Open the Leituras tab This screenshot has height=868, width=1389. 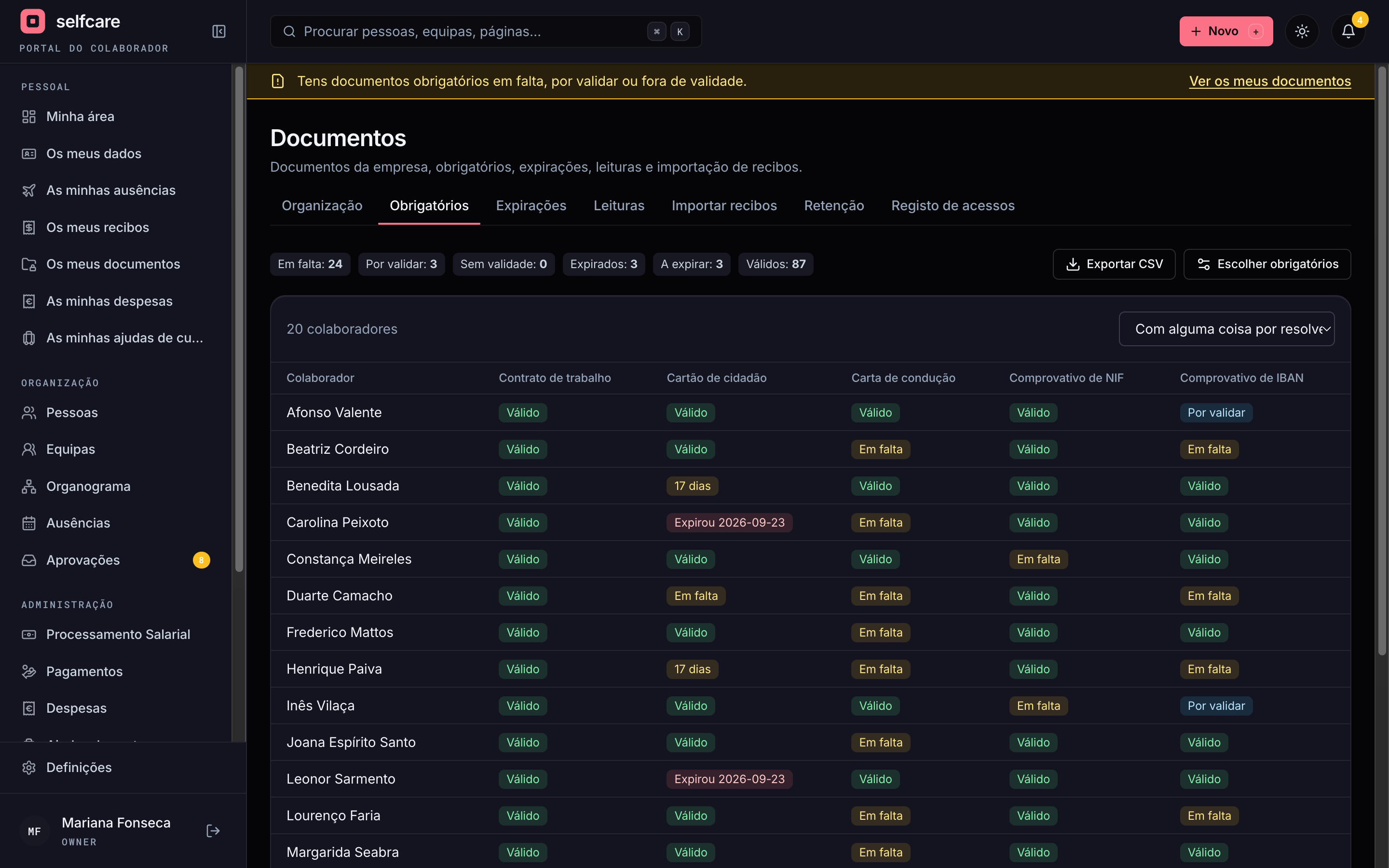(619, 205)
